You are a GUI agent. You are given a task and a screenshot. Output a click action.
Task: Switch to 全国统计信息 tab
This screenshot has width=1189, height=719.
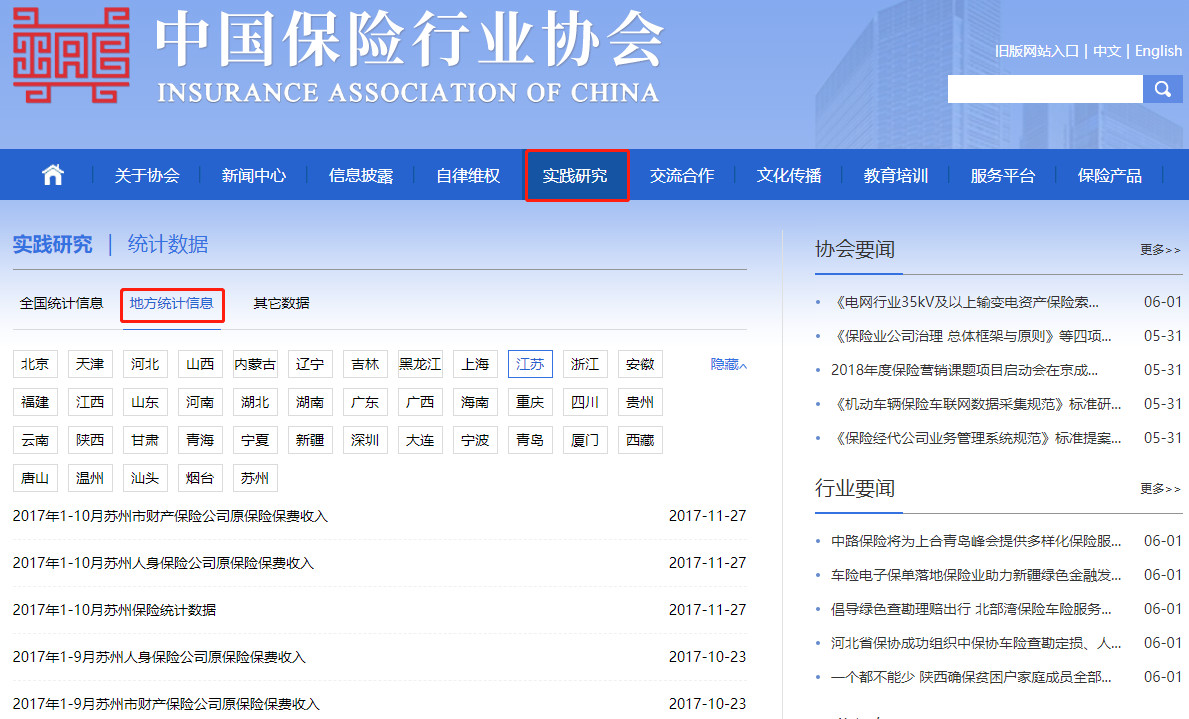point(61,303)
